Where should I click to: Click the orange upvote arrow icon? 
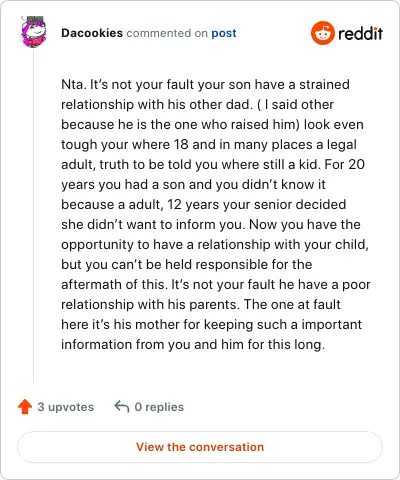pos(25,407)
